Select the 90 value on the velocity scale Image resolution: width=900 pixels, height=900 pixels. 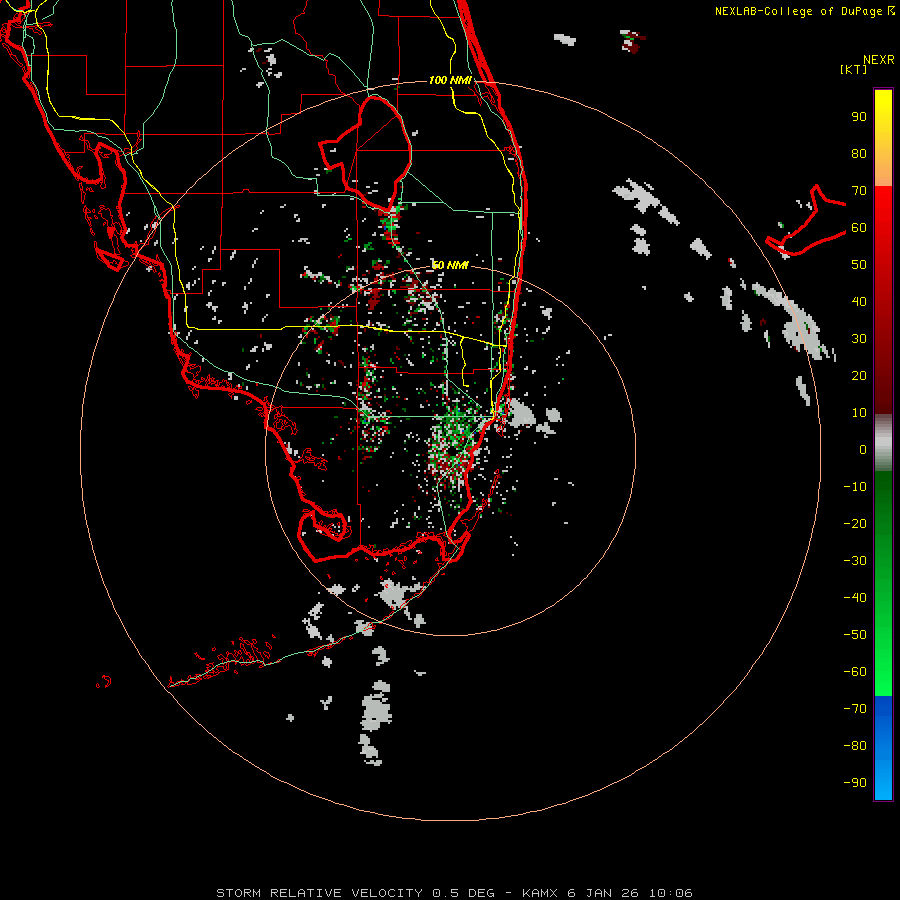pyautogui.click(x=859, y=117)
